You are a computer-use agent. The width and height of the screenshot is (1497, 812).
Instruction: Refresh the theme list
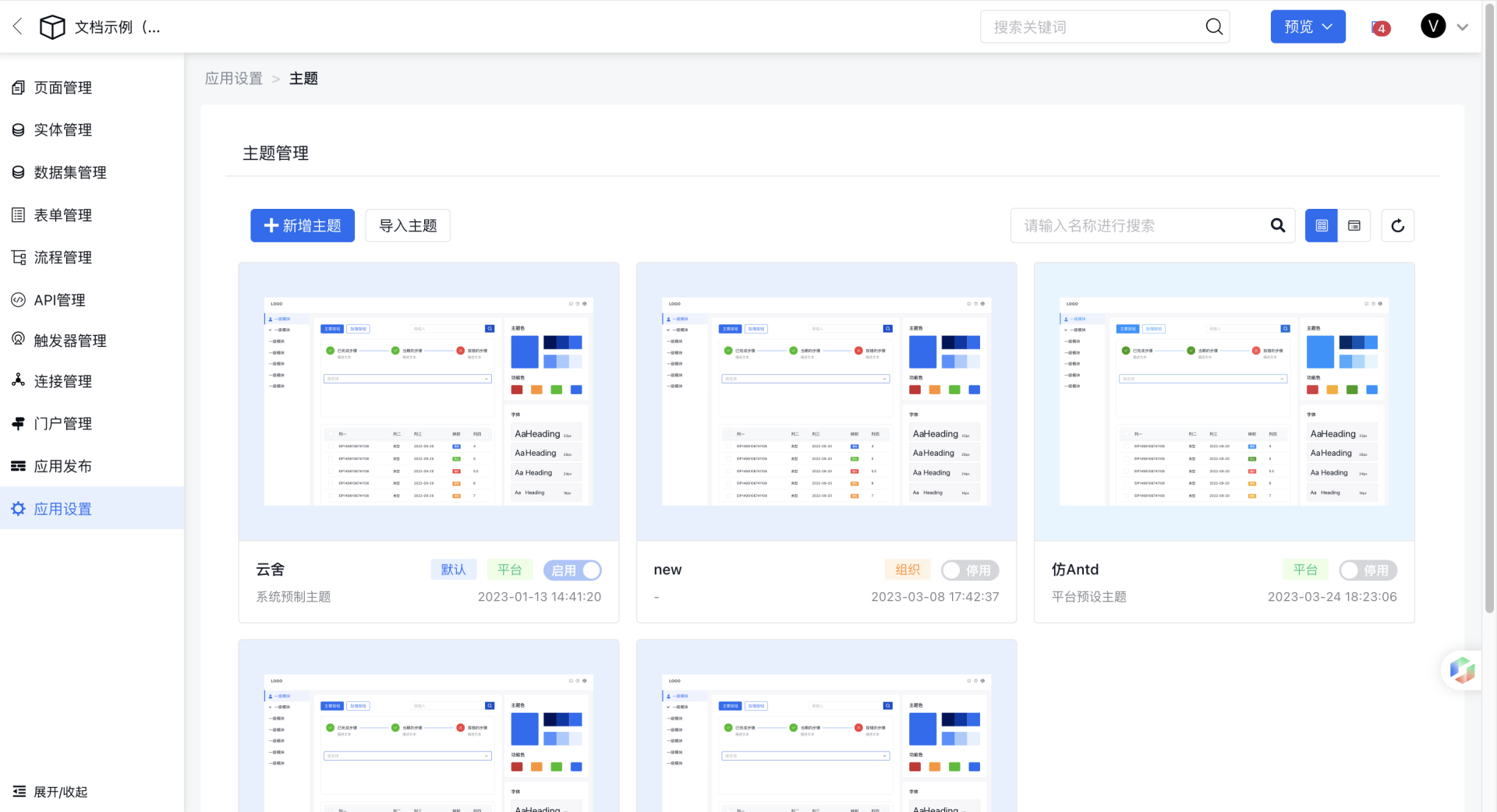pos(1397,226)
